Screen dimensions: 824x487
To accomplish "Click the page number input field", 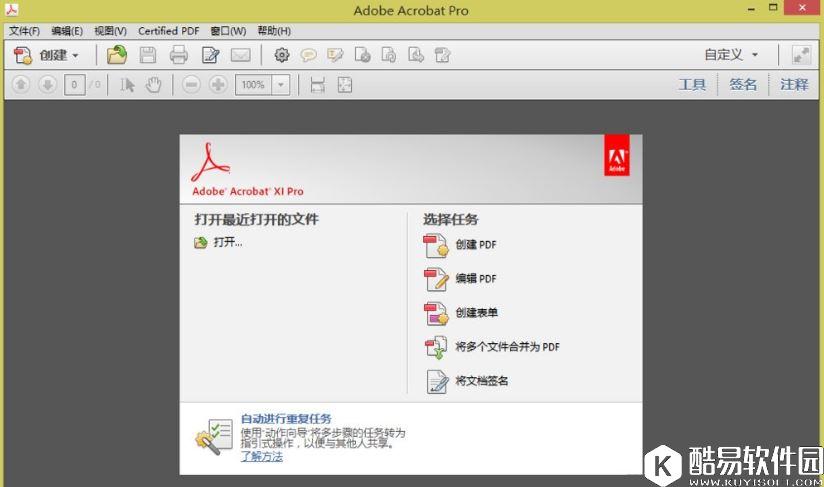I will (74, 85).
